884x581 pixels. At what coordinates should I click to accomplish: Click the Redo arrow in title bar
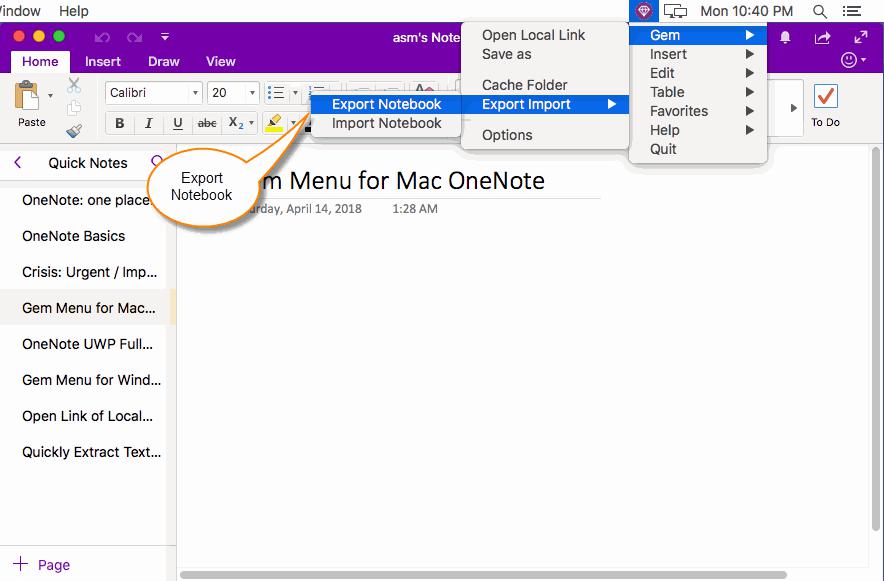click(x=135, y=37)
